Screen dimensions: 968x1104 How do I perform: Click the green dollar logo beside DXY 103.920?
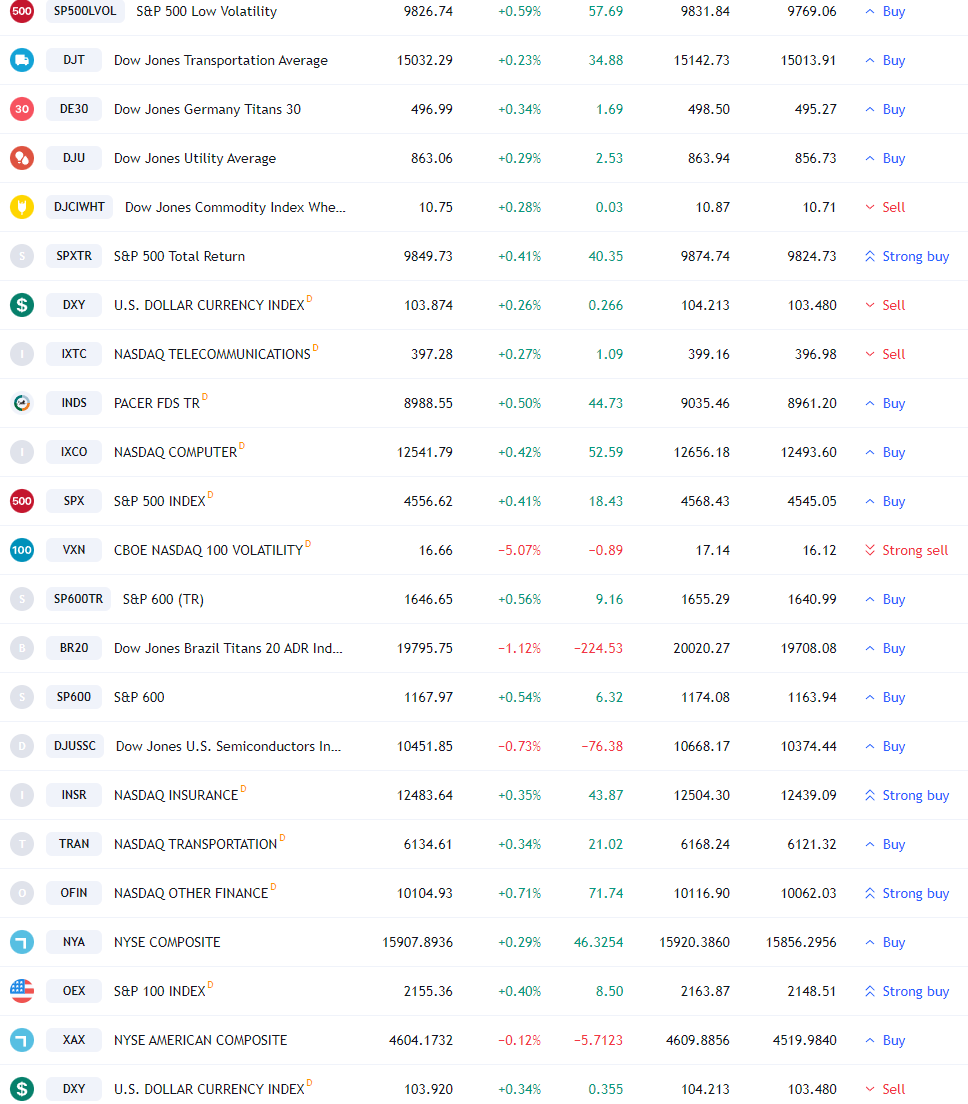[x=22, y=1089]
